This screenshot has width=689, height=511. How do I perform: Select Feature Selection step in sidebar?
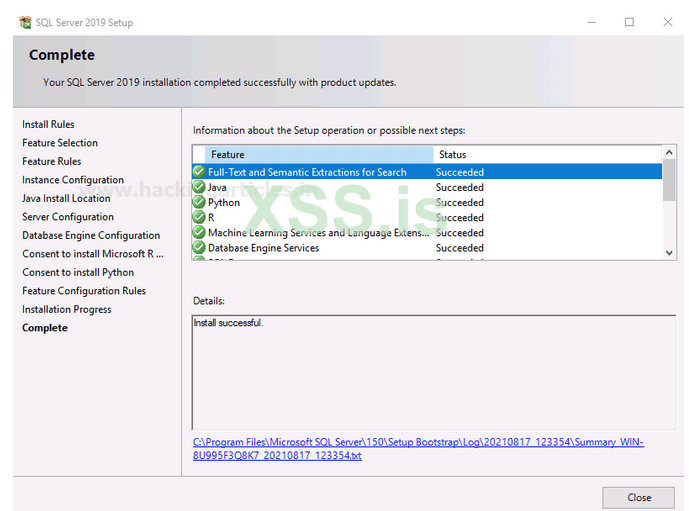[x=60, y=143]
